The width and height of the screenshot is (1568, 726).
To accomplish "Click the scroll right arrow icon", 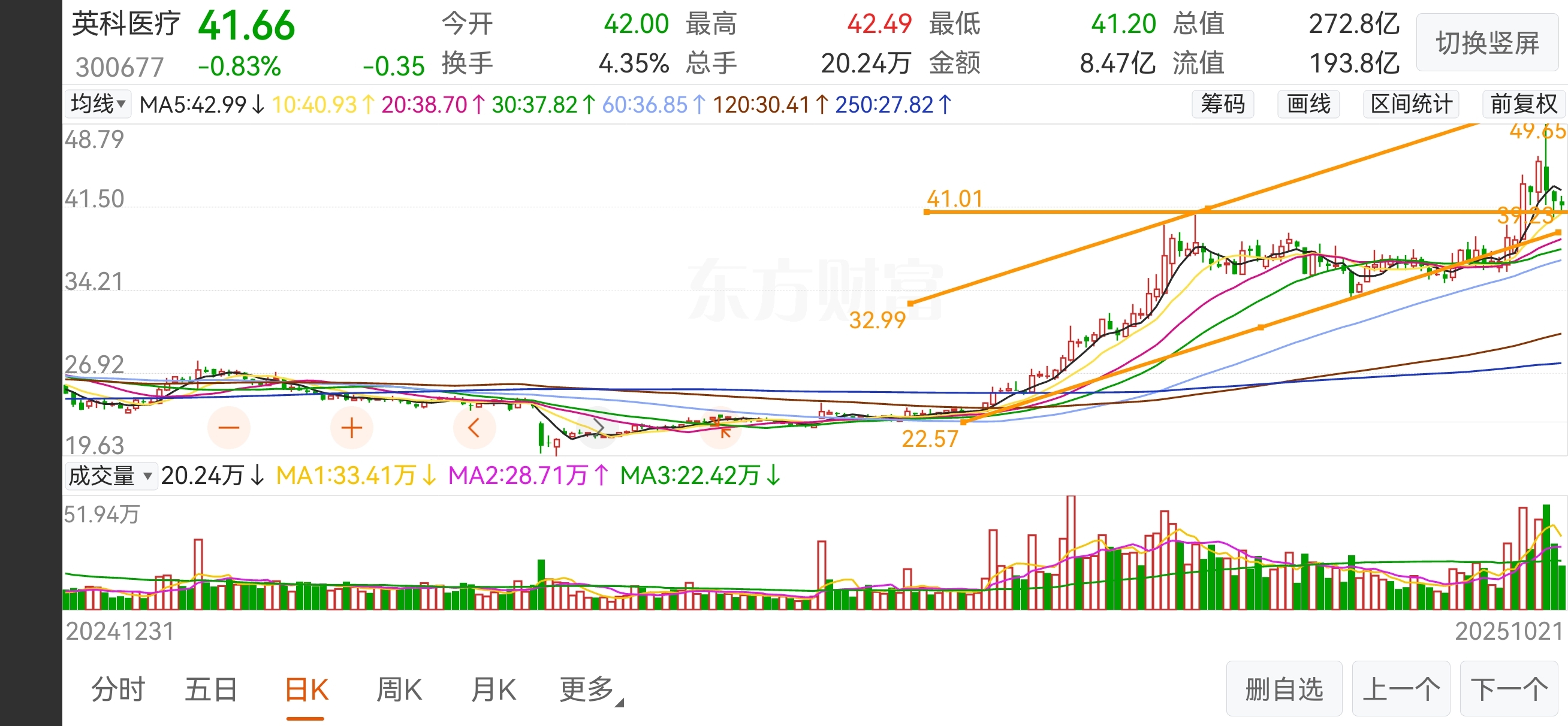I will coord(598,428).
